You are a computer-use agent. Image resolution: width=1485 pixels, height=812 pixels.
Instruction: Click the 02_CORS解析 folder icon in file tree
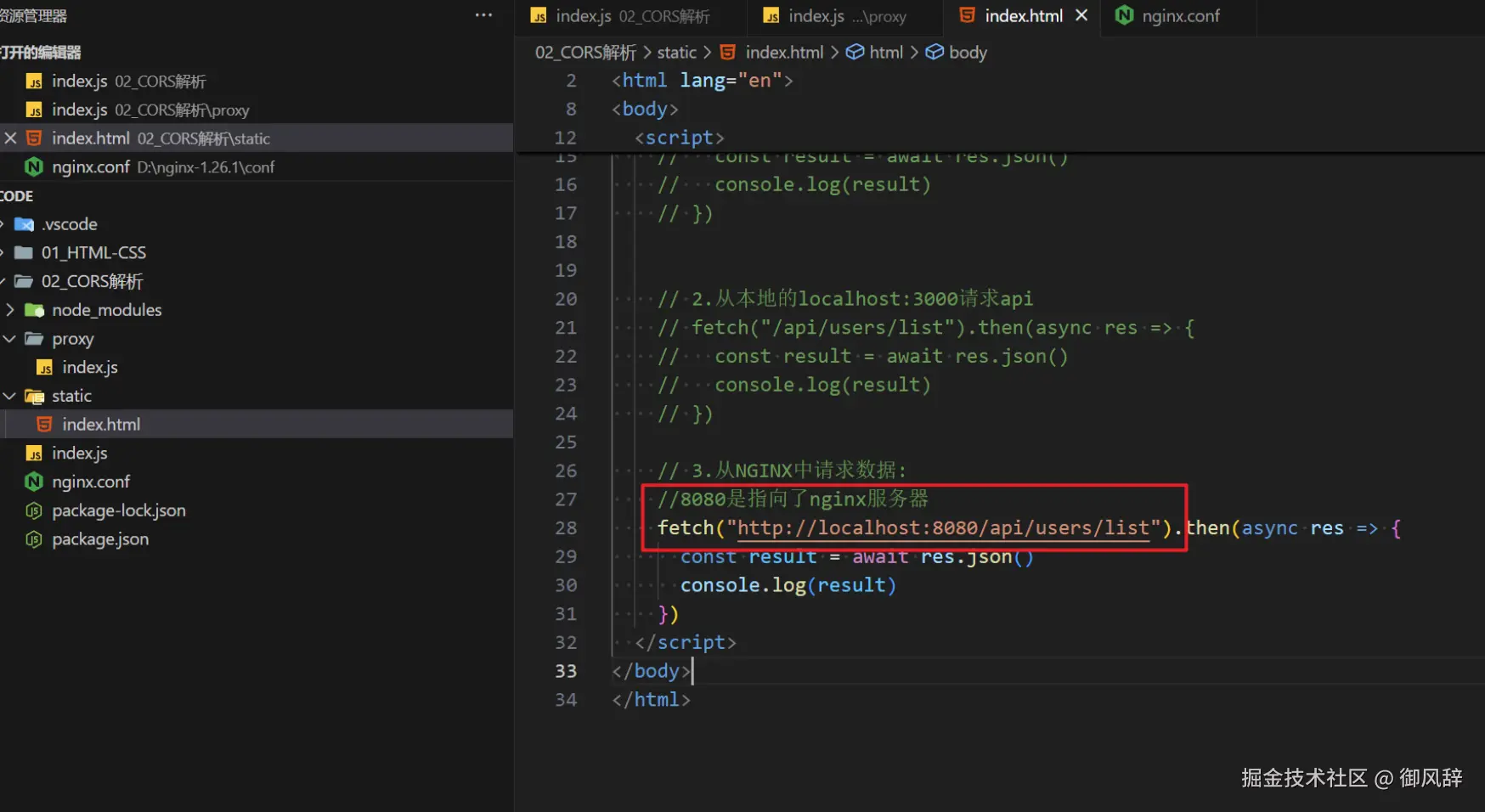point(24,281)
